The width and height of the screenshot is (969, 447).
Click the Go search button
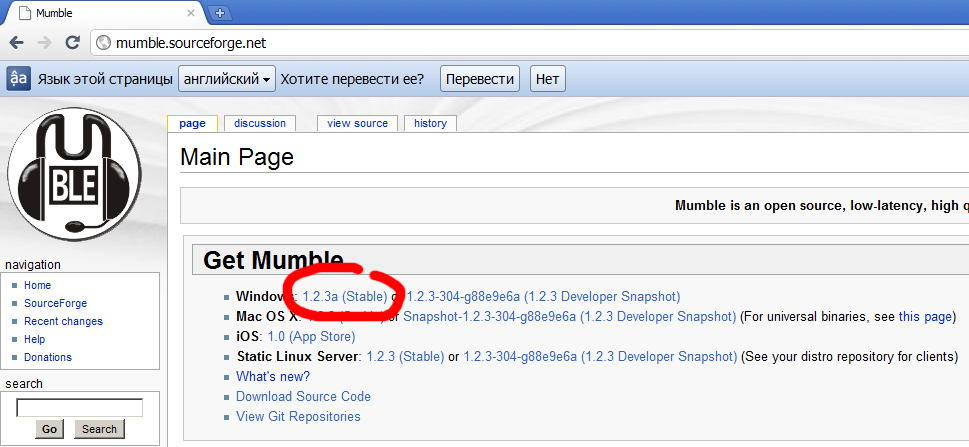coord(49,429)
